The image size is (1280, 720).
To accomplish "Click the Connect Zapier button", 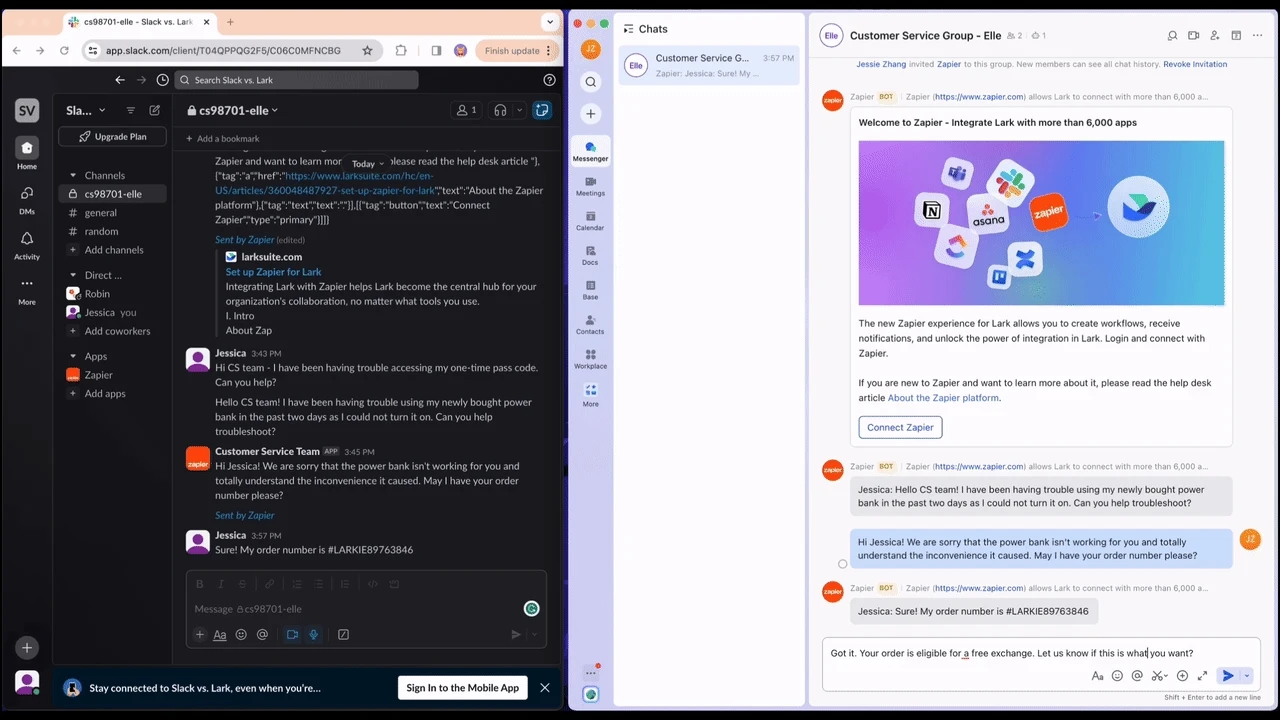I will [900, 427].
